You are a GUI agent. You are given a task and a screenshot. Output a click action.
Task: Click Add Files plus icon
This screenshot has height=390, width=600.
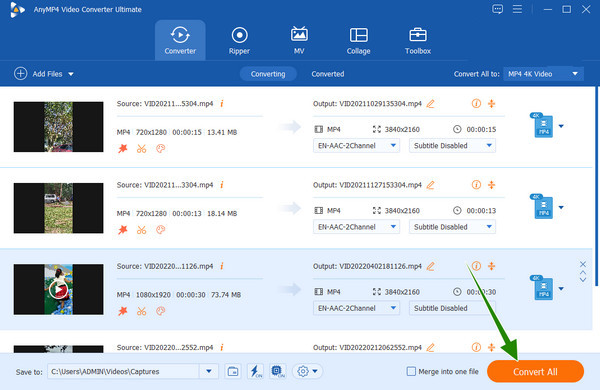click(x=20, y=73)
